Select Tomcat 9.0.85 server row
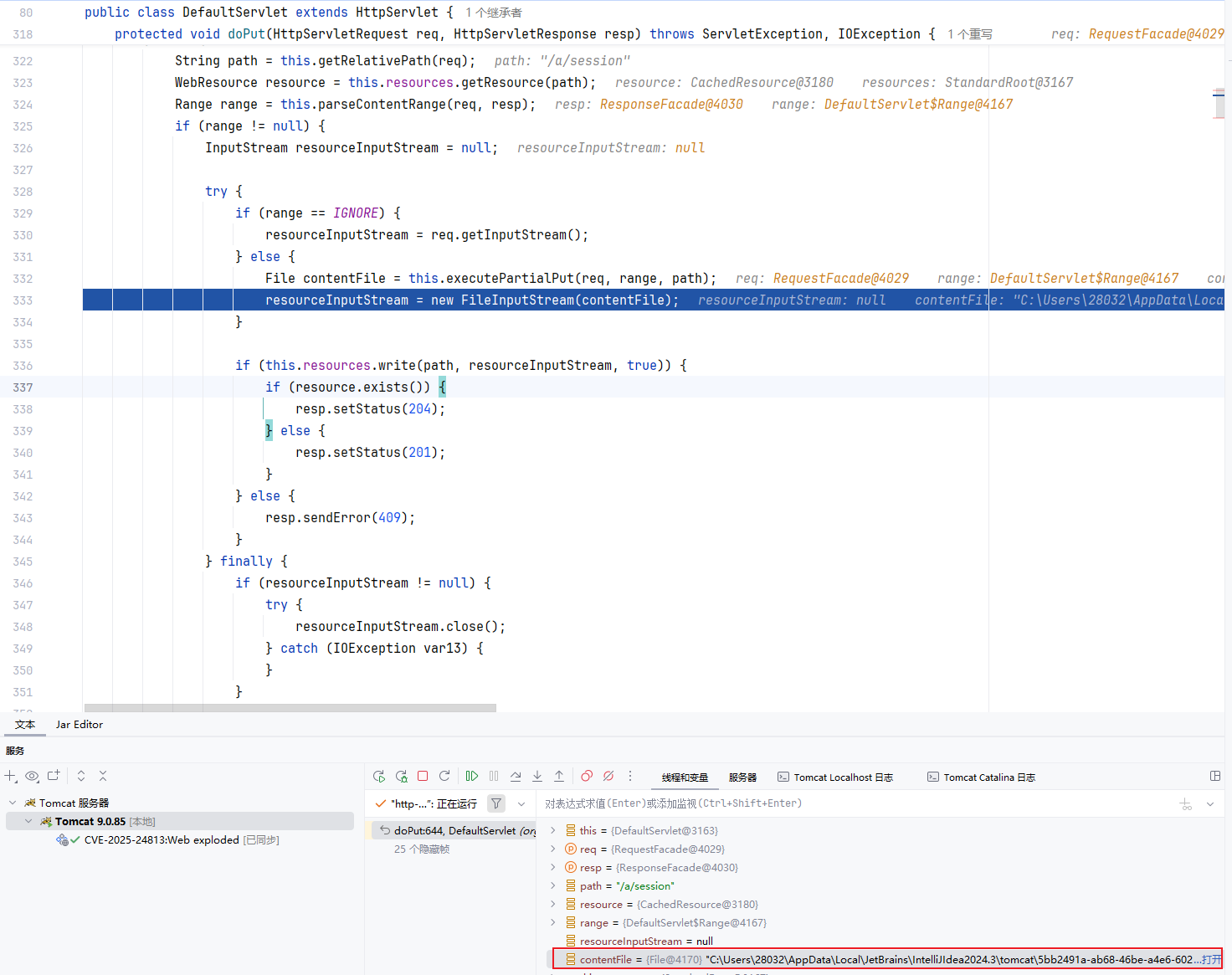 point(180,821)
